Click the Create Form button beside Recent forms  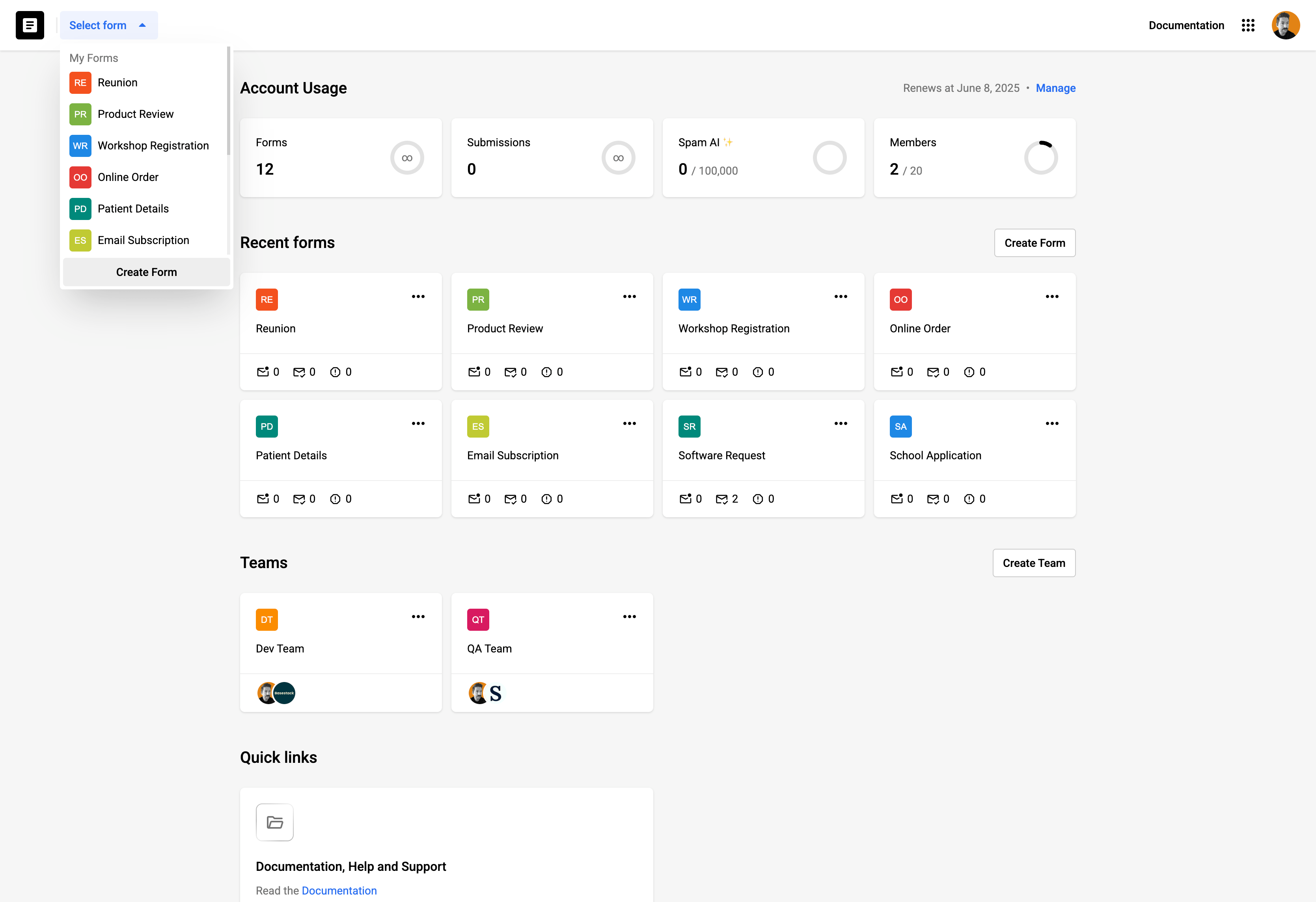pos(1035,242)
